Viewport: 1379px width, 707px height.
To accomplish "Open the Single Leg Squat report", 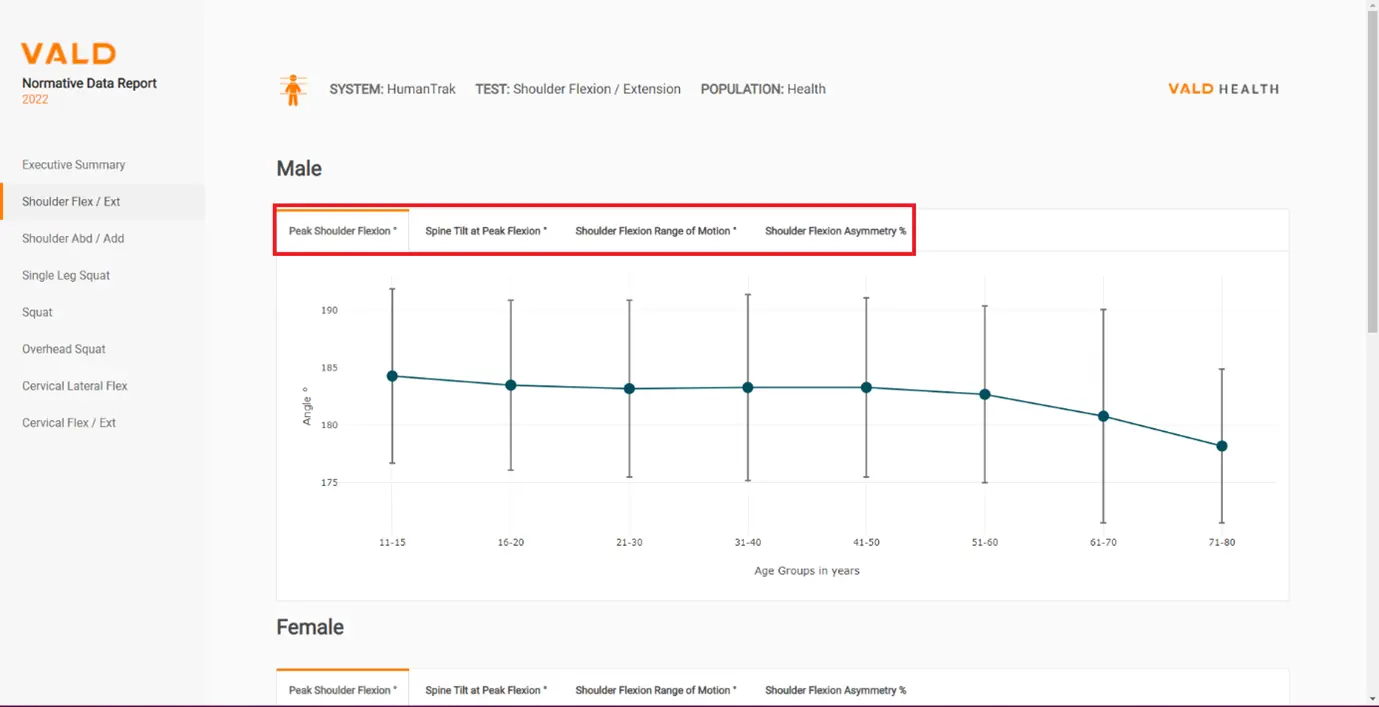I will coord(66,276).
